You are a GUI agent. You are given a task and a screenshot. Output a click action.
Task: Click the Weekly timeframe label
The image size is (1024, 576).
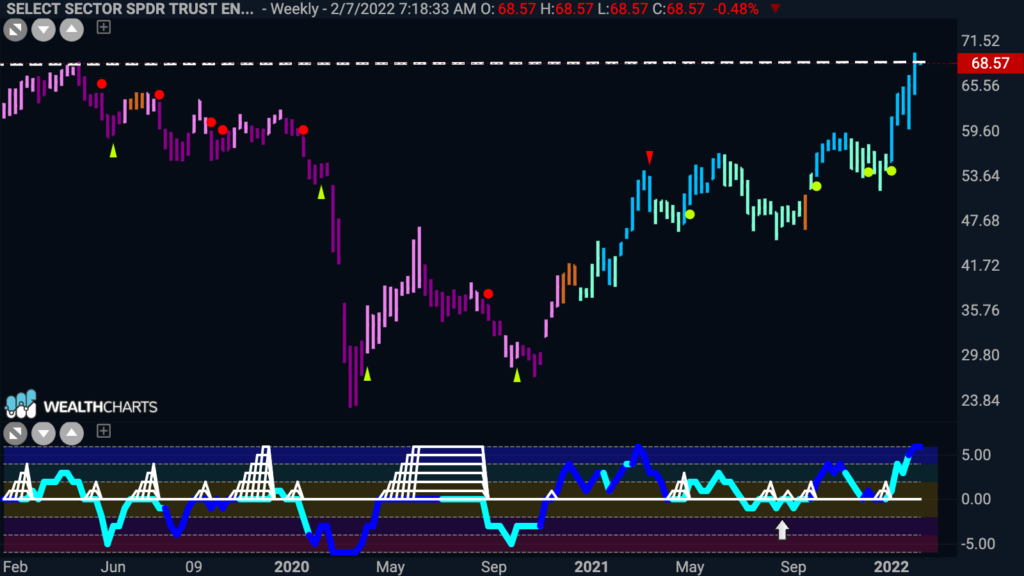coord(295,9)
